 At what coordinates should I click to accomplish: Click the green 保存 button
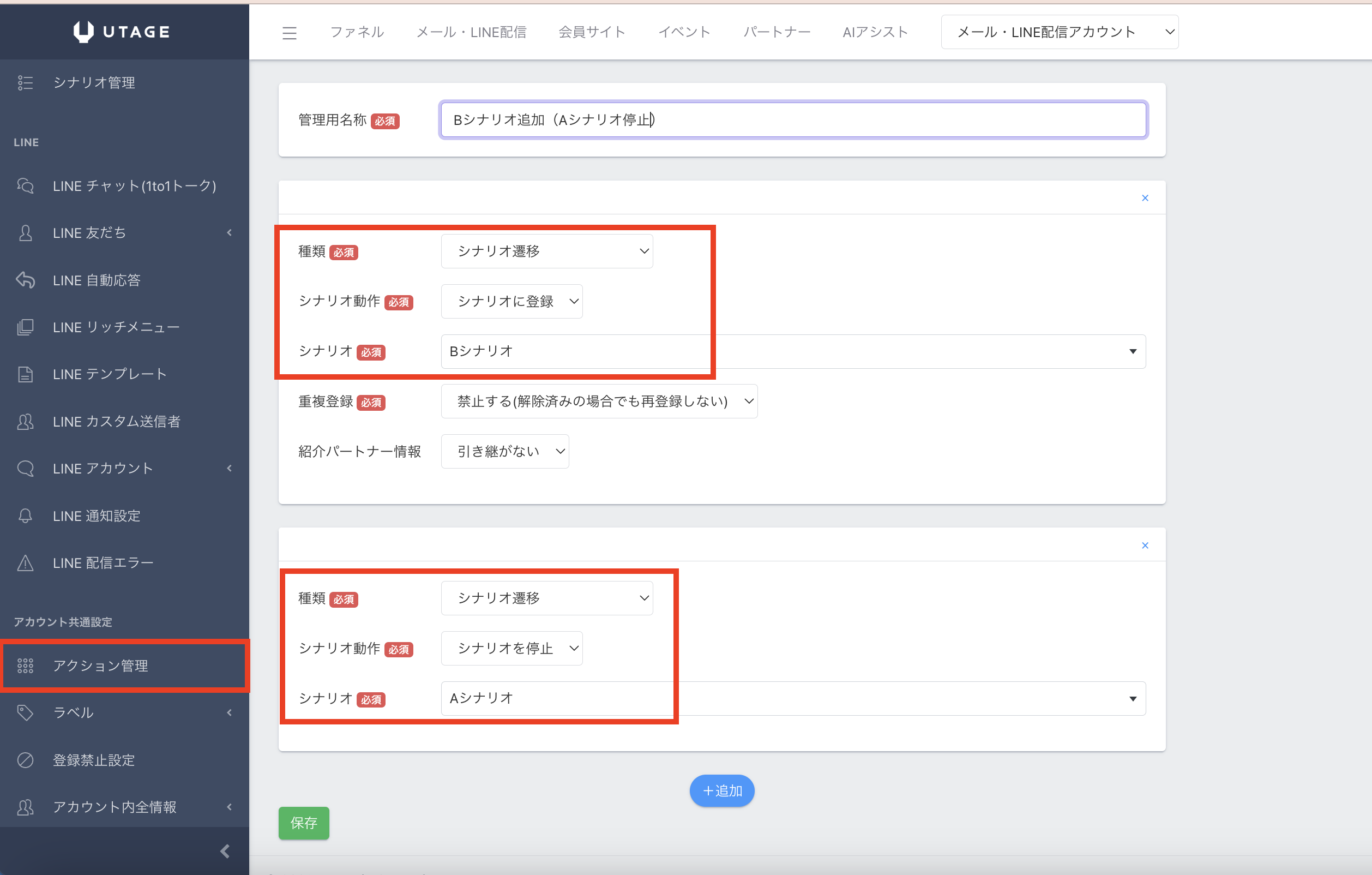click(x=303, y=823)
